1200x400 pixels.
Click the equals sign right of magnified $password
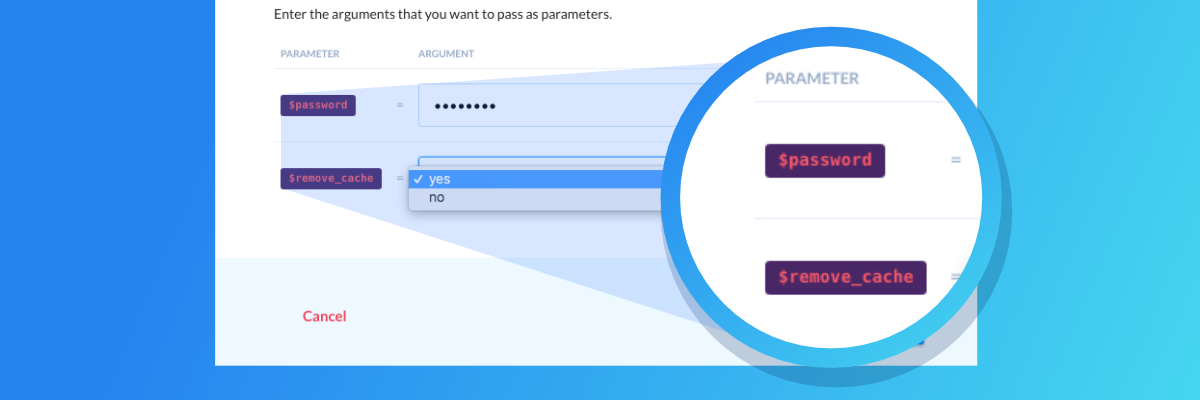click(x=955, y=160)
